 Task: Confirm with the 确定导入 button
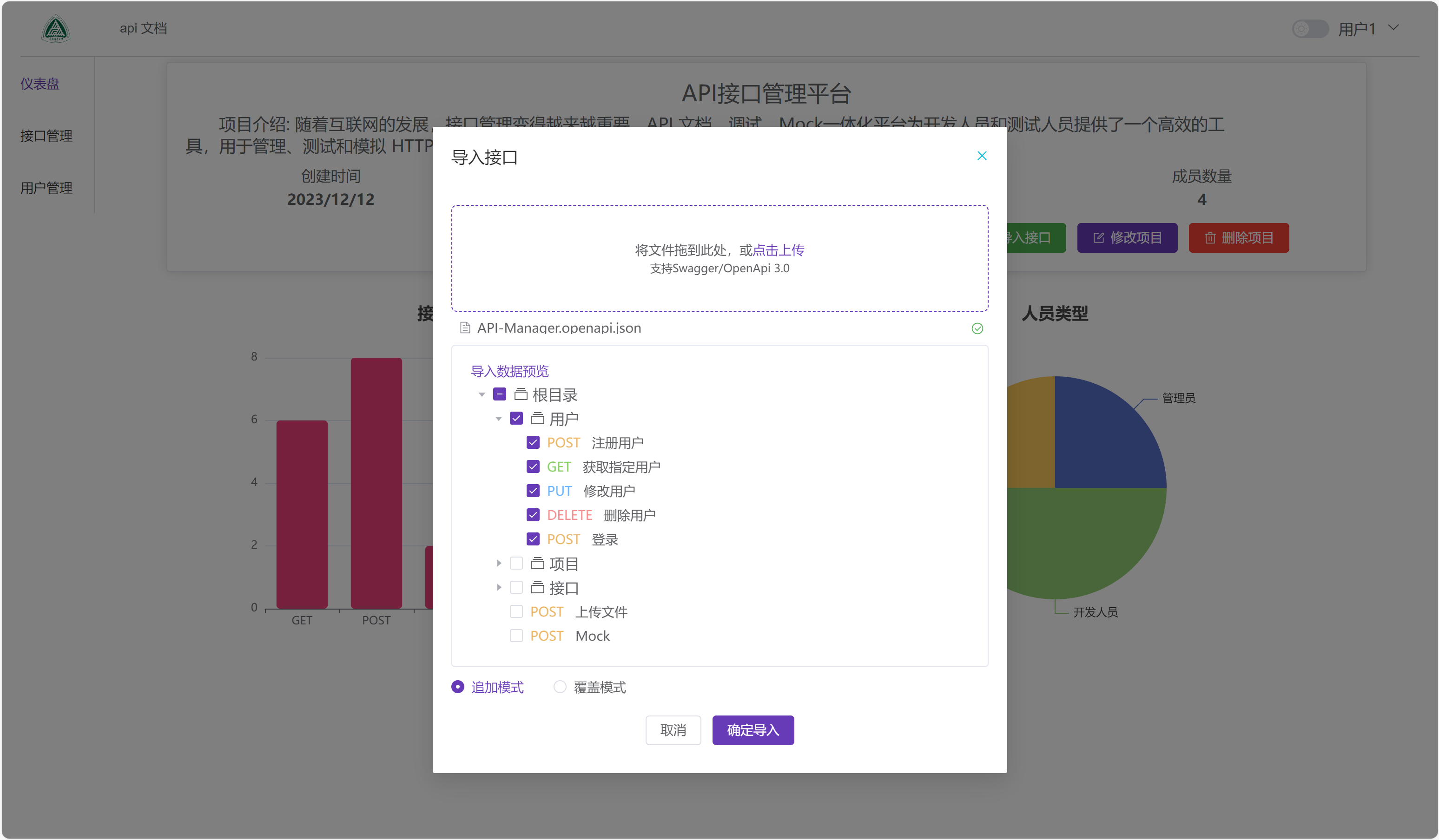pyautogui.click(x=753, y=730)
